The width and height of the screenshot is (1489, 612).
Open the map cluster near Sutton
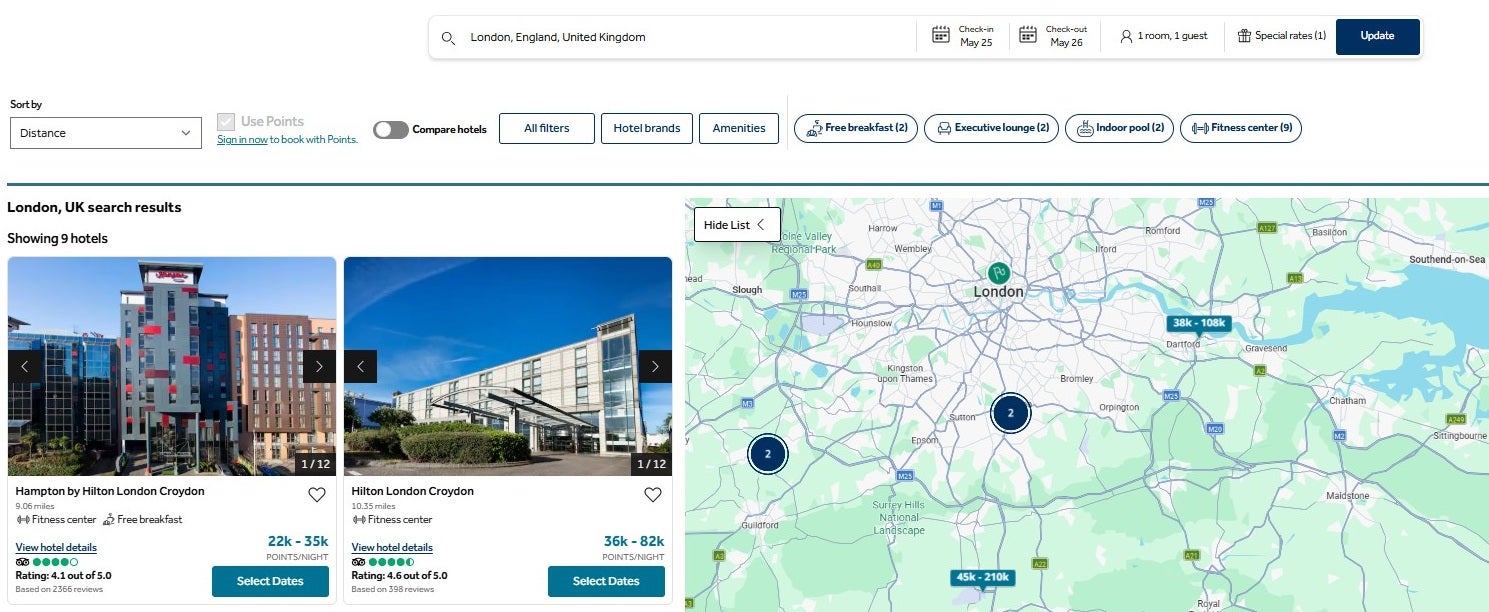[x=1010, y=412]
